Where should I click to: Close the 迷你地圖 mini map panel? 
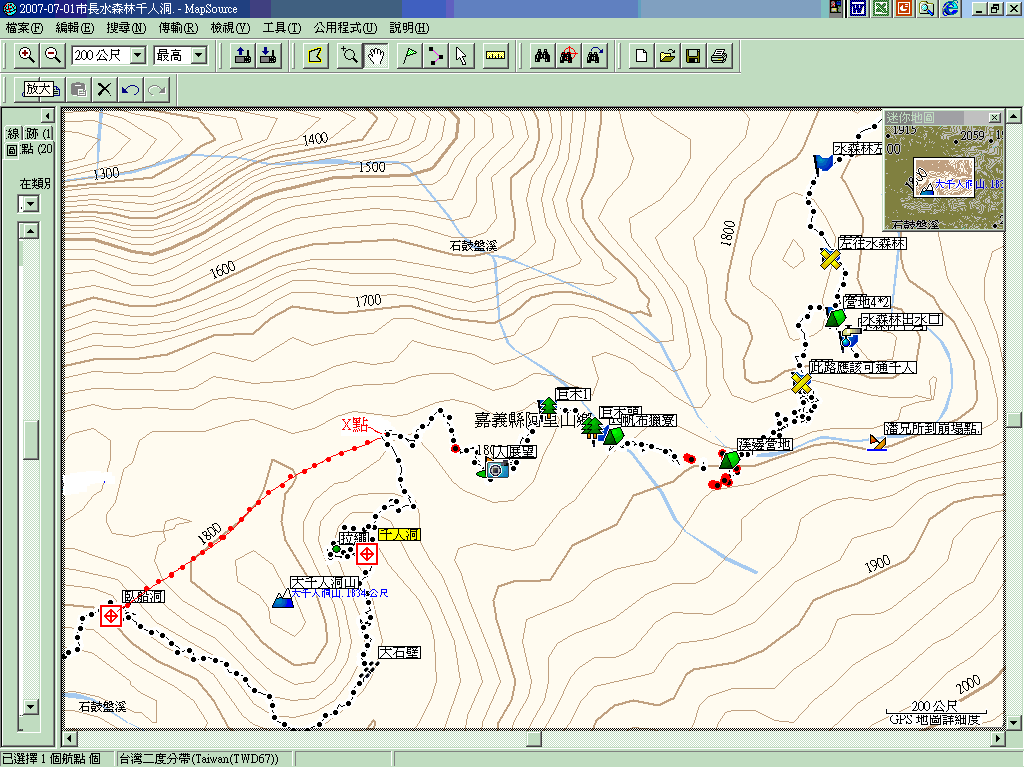point(994,118)
